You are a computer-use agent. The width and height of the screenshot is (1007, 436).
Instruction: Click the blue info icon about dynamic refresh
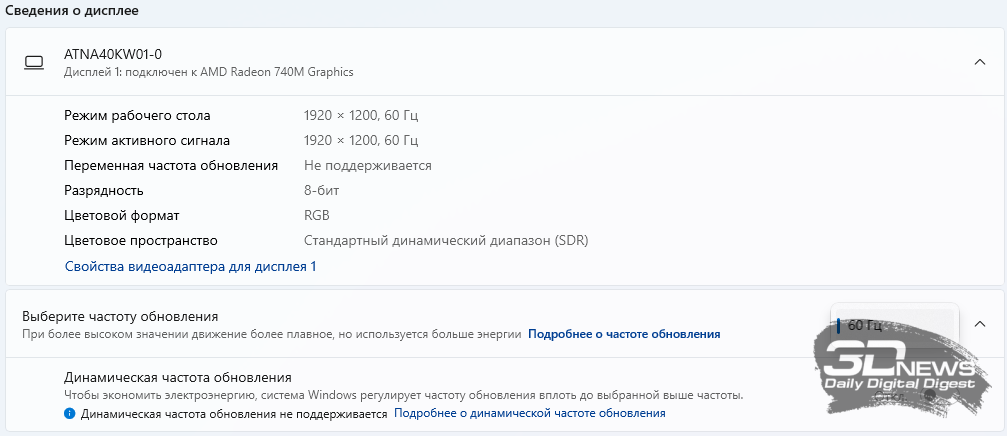pos(70,413)
